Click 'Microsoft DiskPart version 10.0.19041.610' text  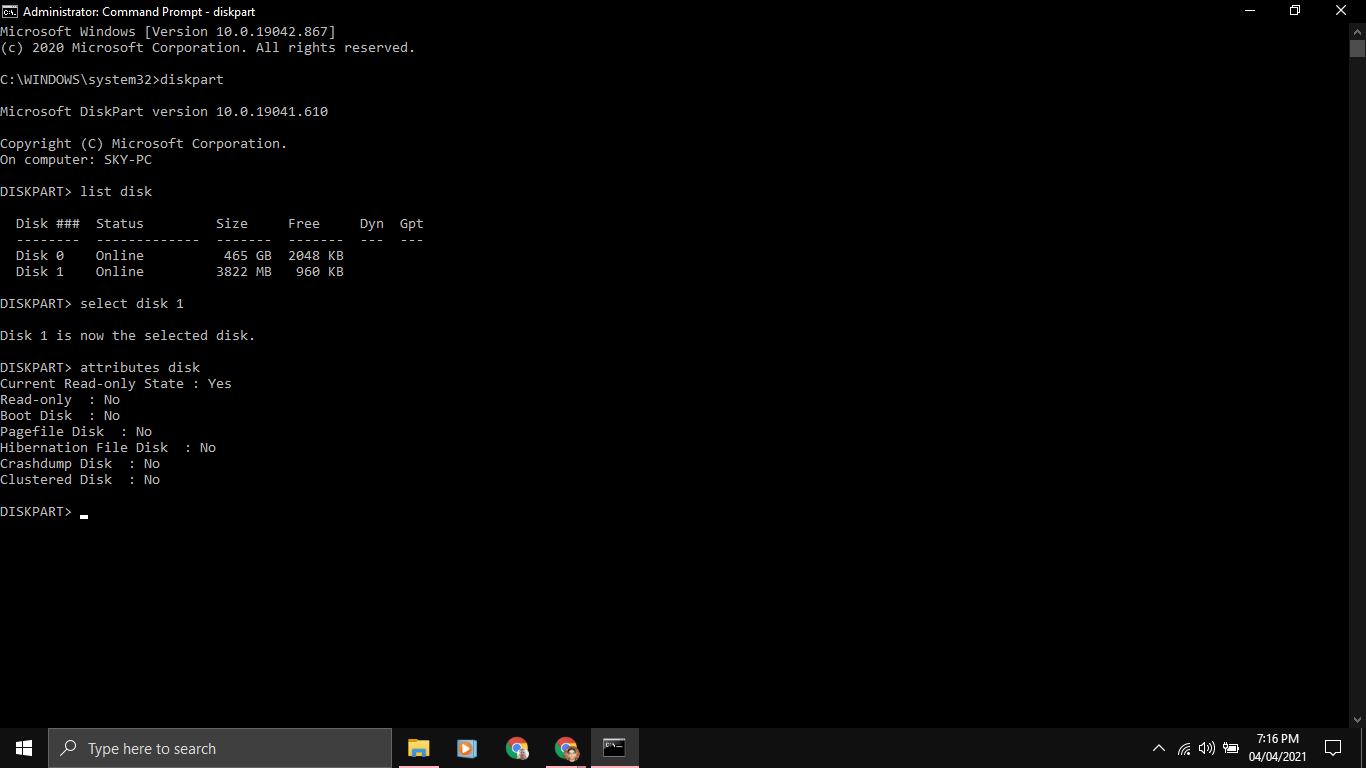pyautogui.click(x=164, y=112)
